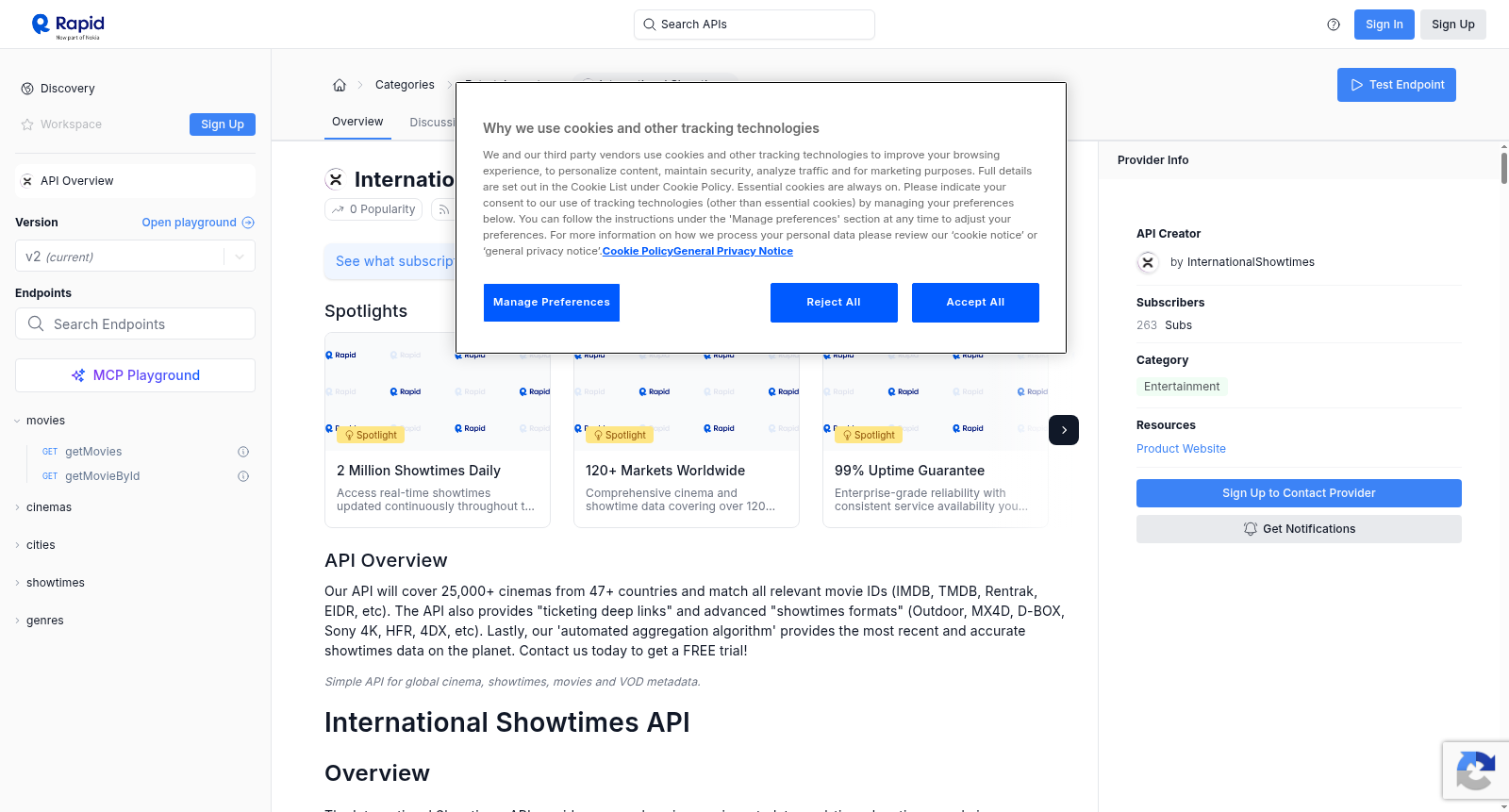Click the Workspace star icon
1509x812 pixels.
coord(27,124)
